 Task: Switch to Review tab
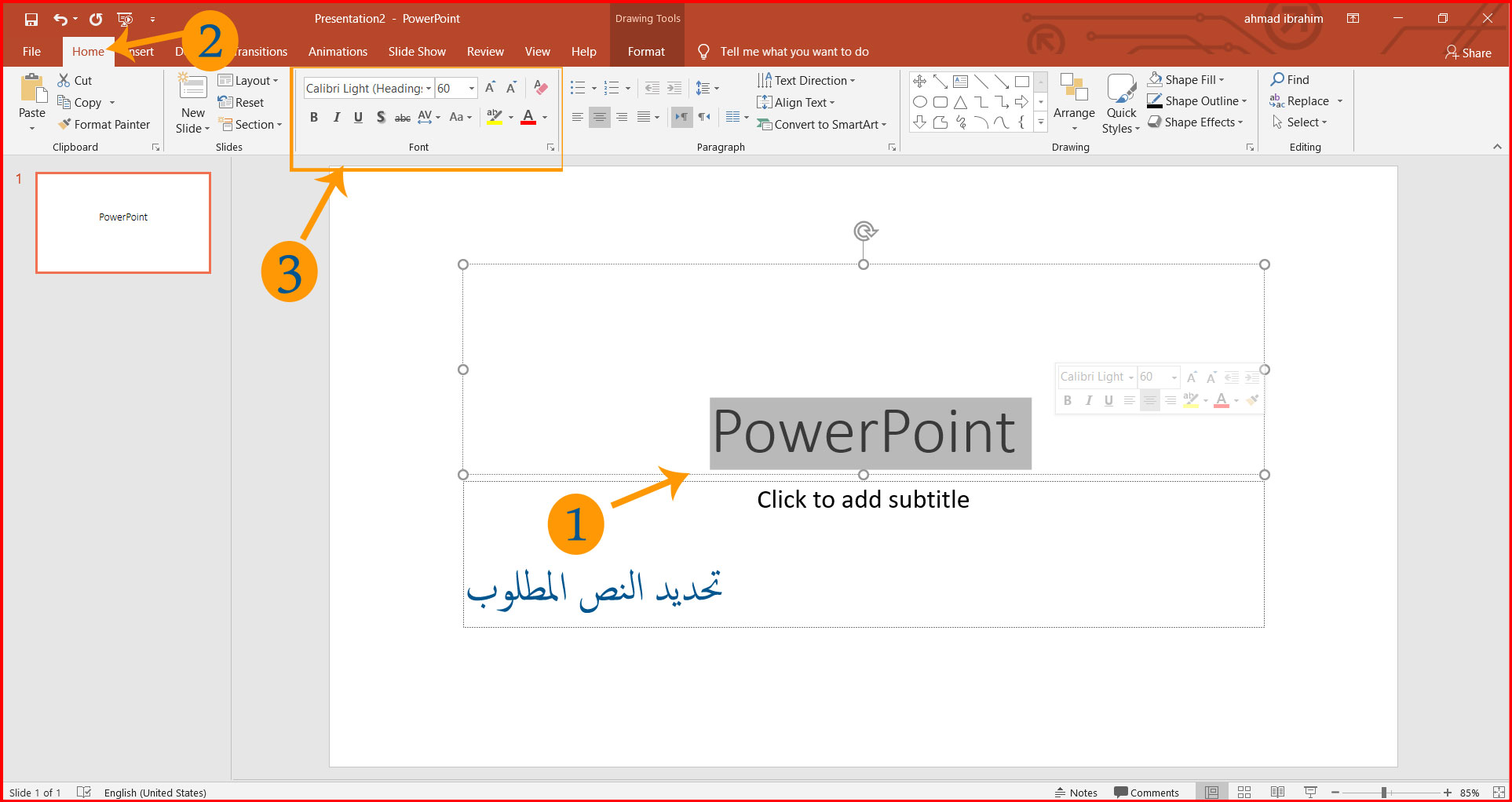point(485,52)
